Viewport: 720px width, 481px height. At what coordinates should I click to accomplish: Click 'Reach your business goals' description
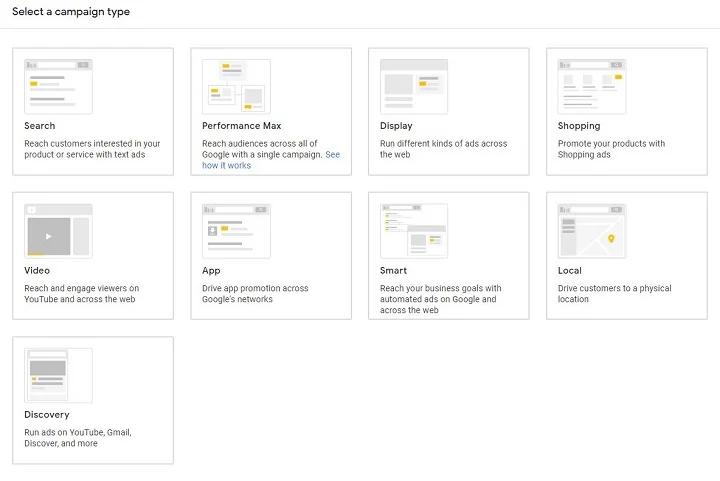tap(441, 299)
